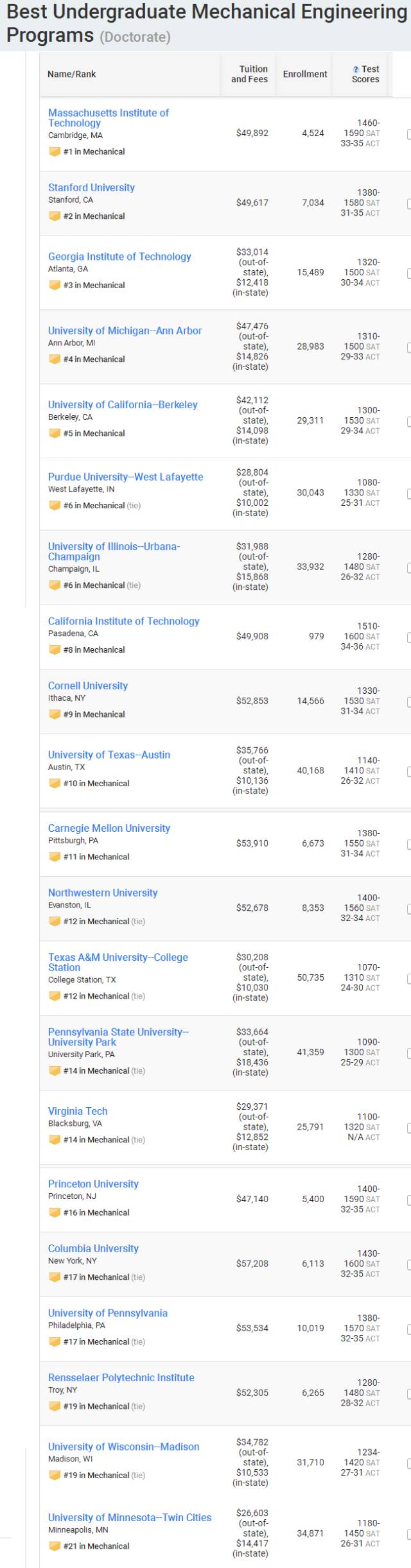Go to the Northwestern University page
Viewport: 411px width, 1568px height.
tap(103, 893)
